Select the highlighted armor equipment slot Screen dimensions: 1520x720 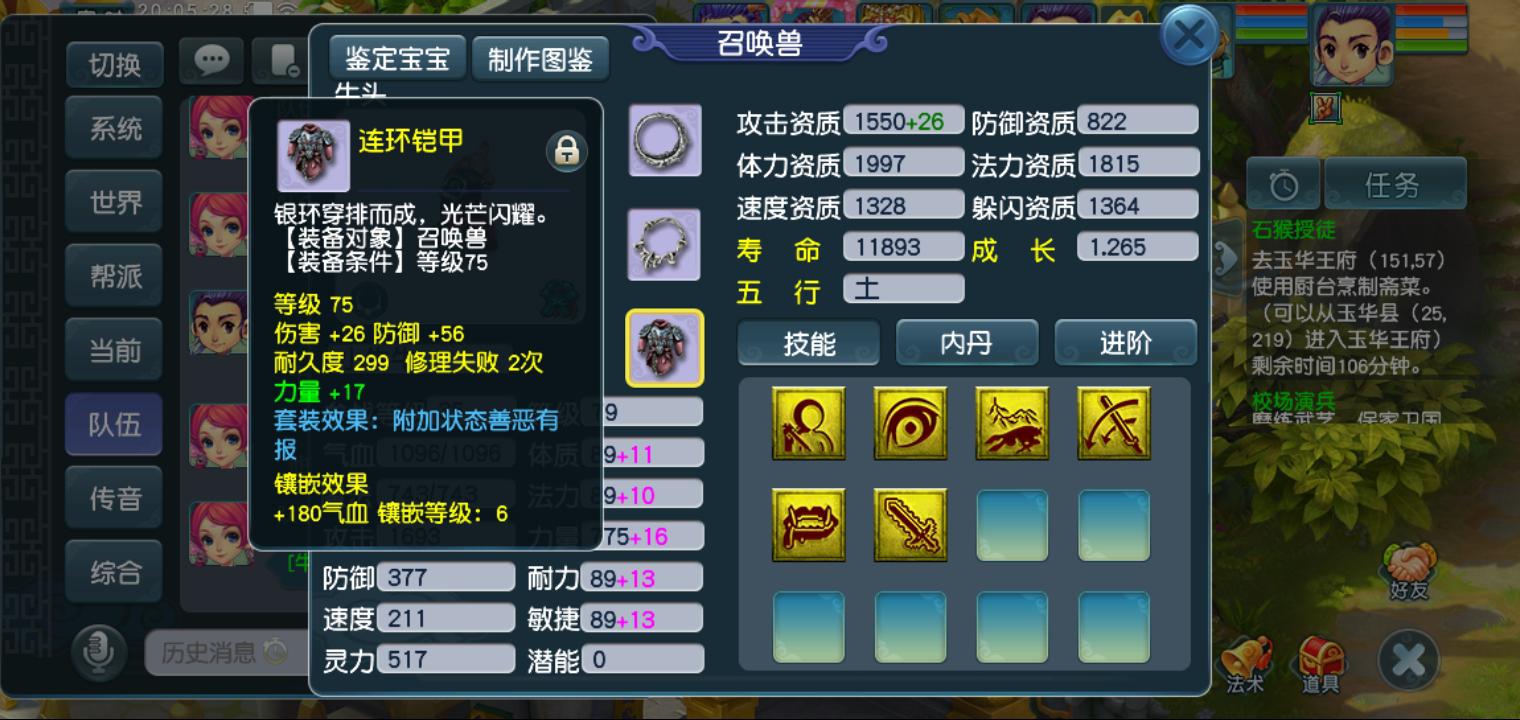pyautogui.click(x=665, y=347)
